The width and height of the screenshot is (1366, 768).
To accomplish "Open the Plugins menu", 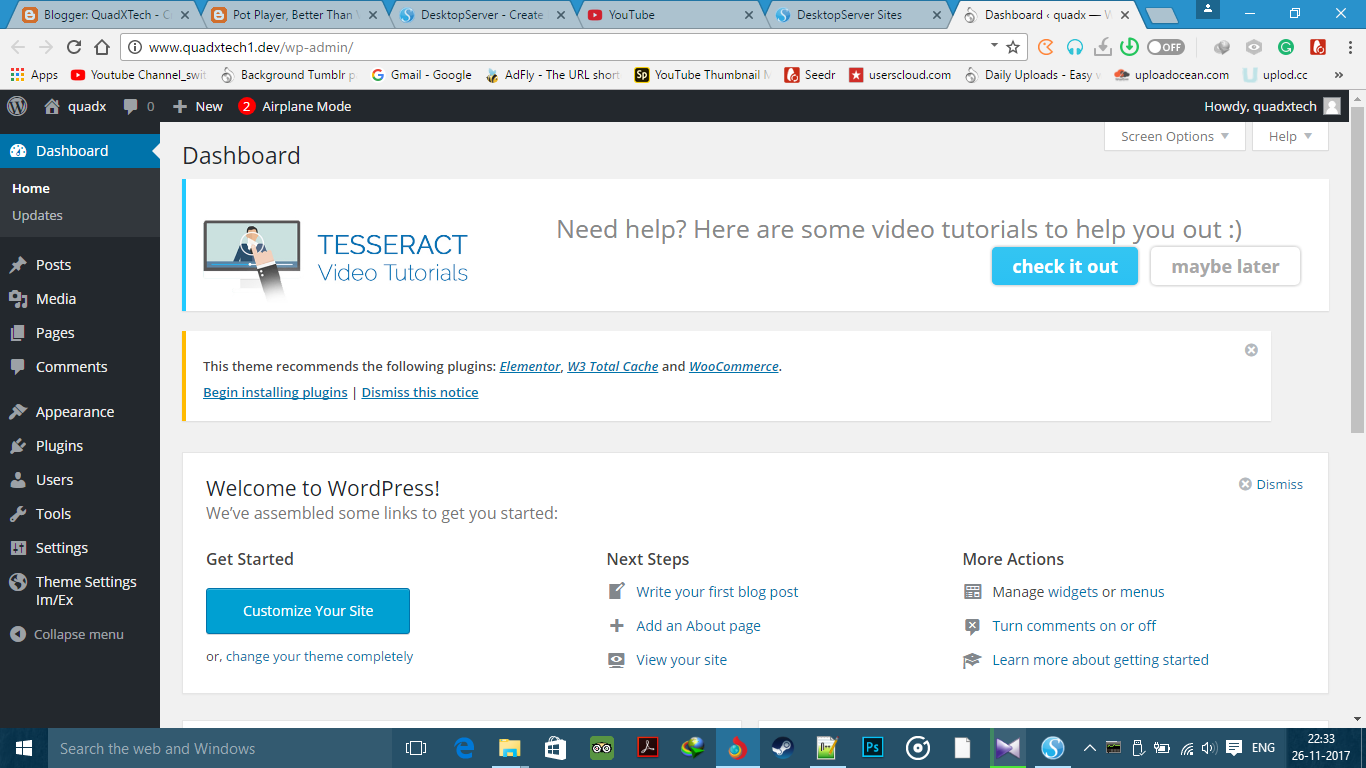I will pyautogui.click(x=80, y=446).
